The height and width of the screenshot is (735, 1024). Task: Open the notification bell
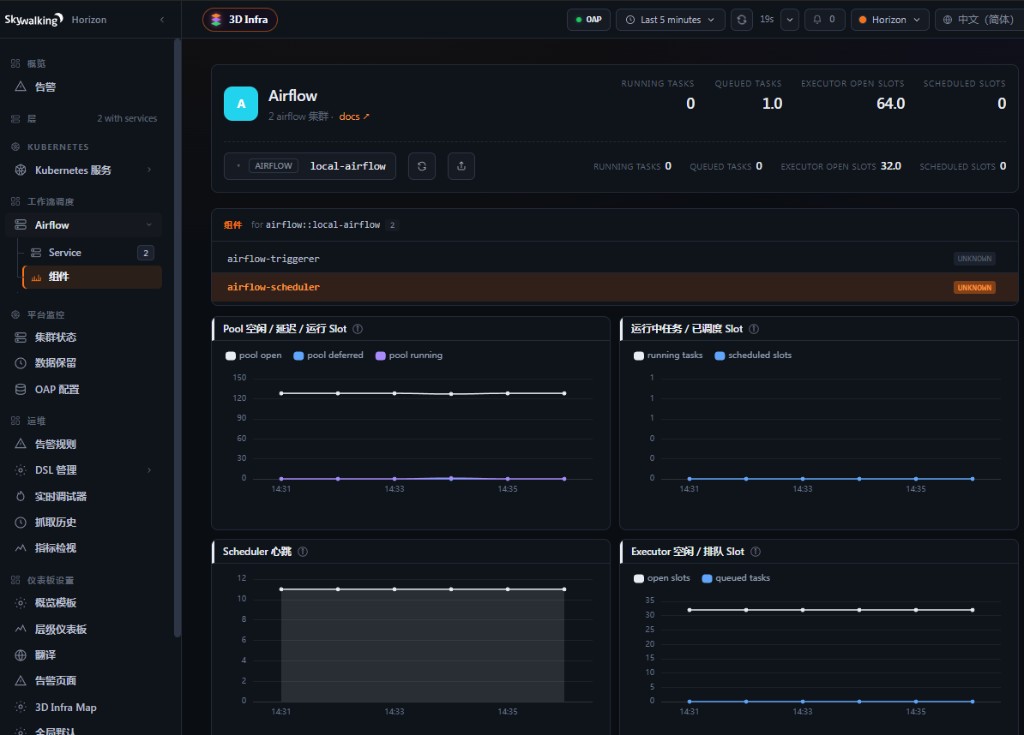pos(824,20)
